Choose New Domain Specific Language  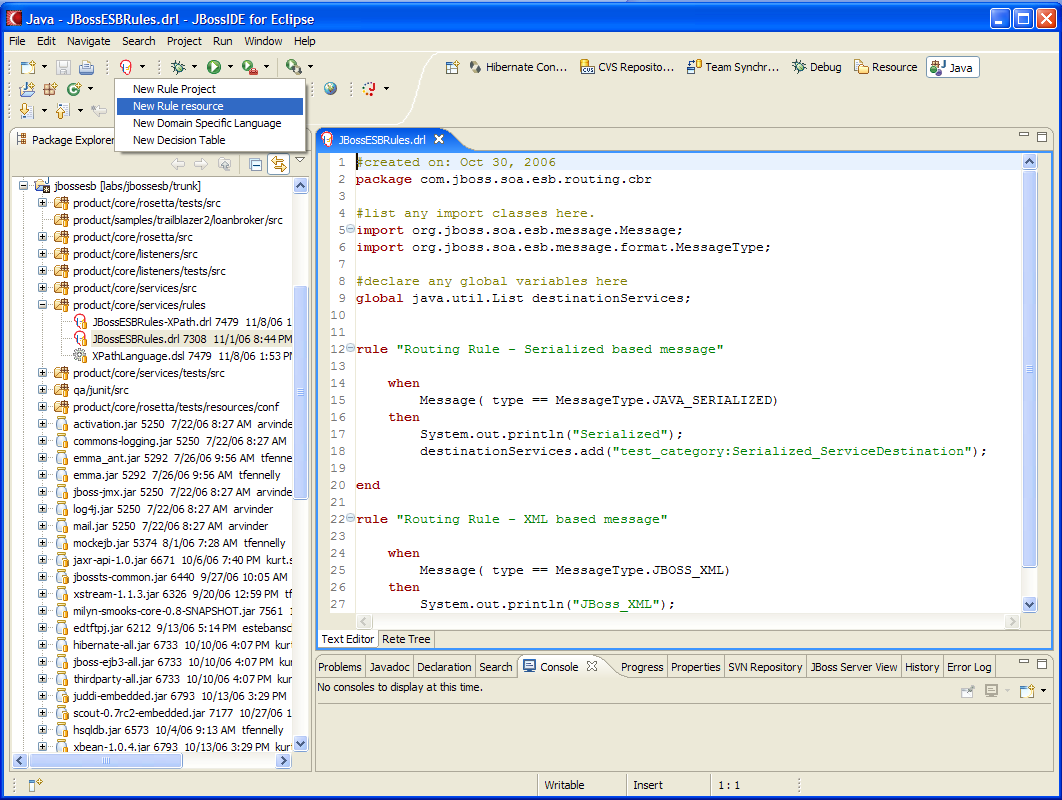pyautogui.click(x=210, y=123)
